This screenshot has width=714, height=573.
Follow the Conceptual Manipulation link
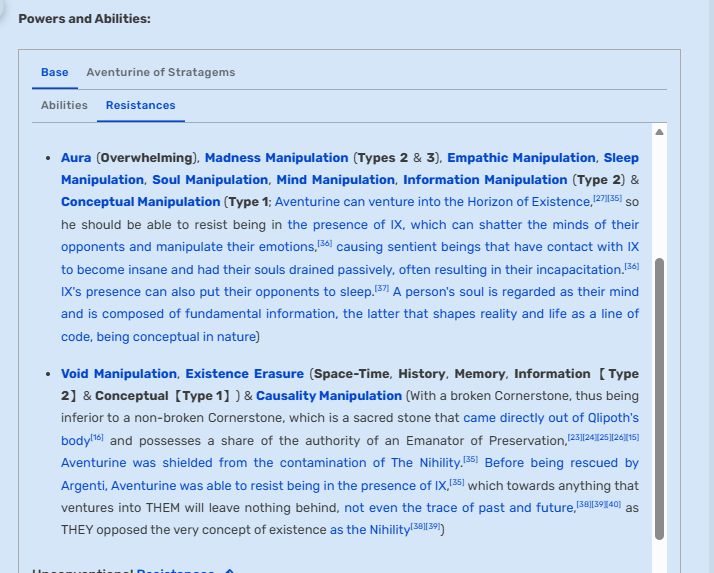point(141,202)
